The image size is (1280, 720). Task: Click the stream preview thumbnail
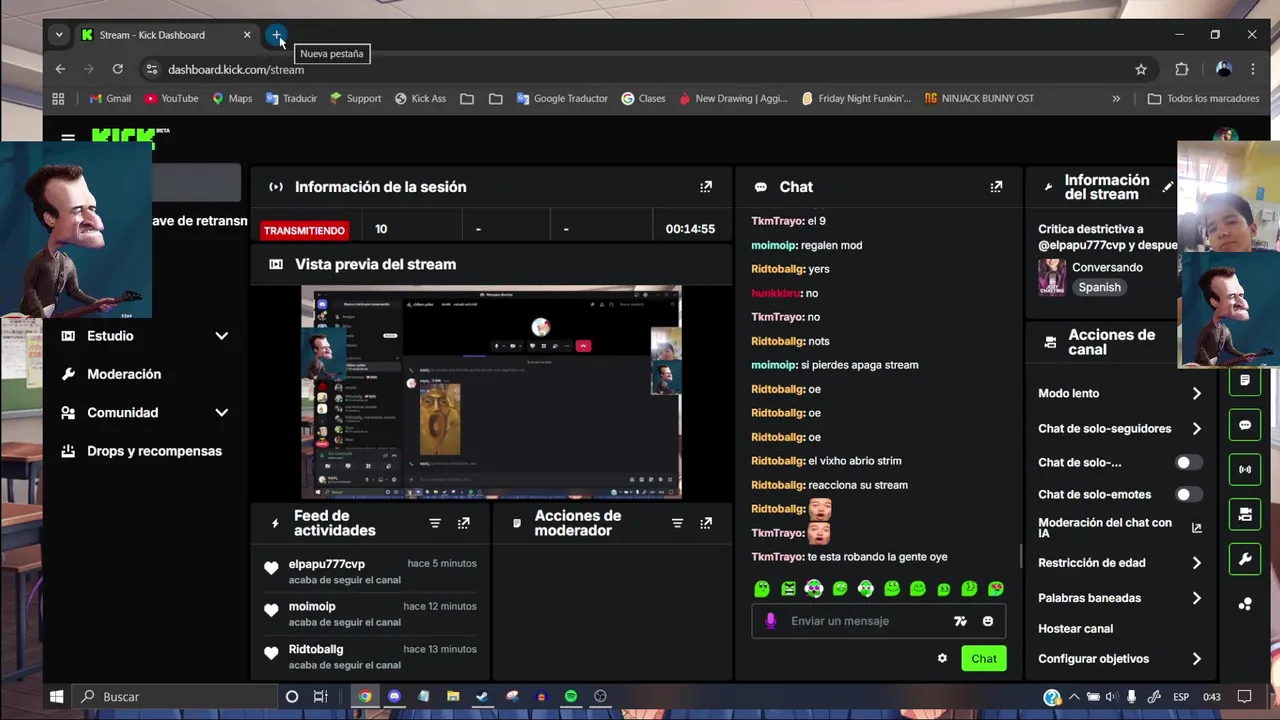491,392
